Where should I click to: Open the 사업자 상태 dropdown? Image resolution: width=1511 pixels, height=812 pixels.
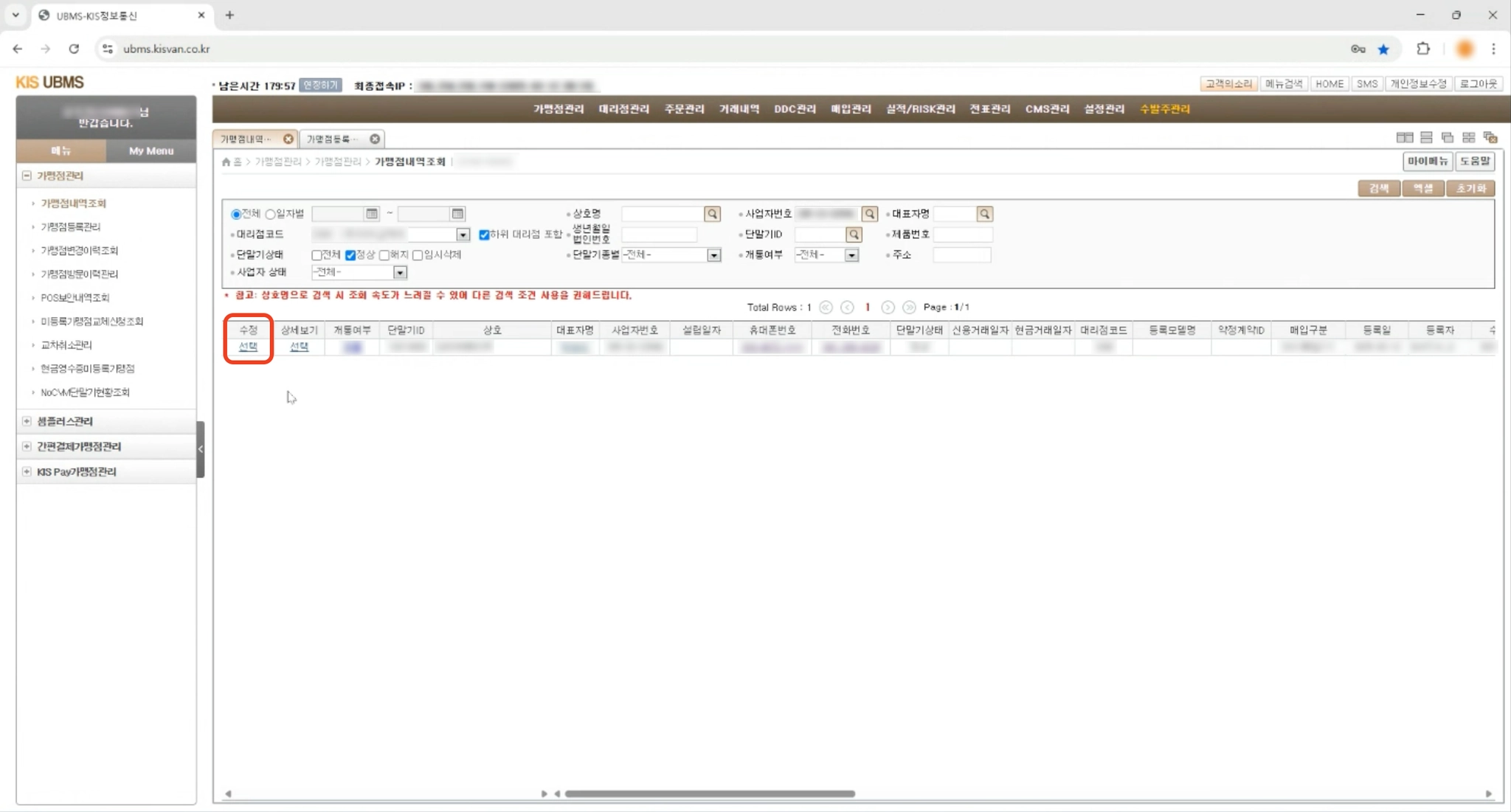pos(399,273)
